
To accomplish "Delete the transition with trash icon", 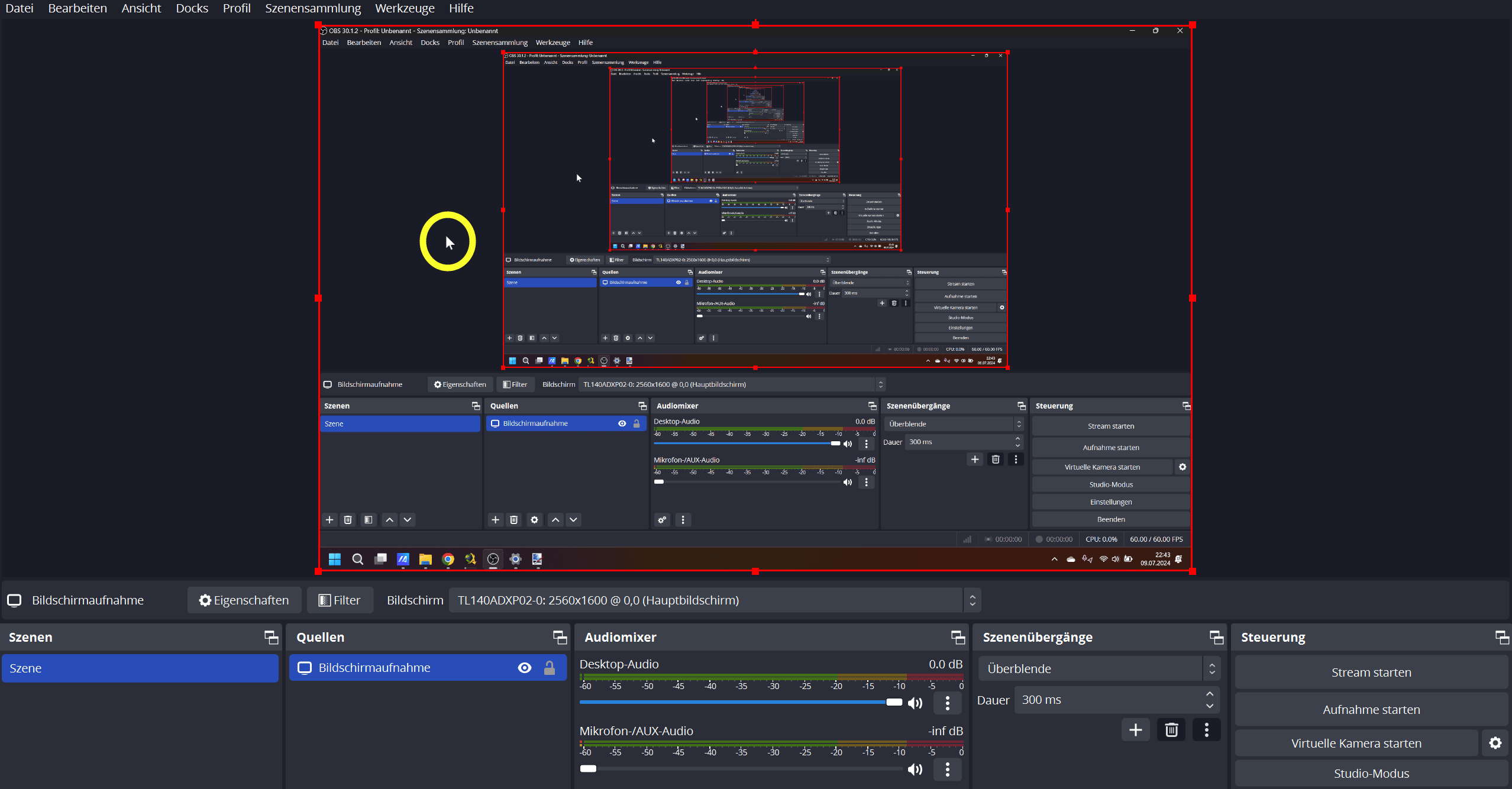I will click(x=1171, y=730).
